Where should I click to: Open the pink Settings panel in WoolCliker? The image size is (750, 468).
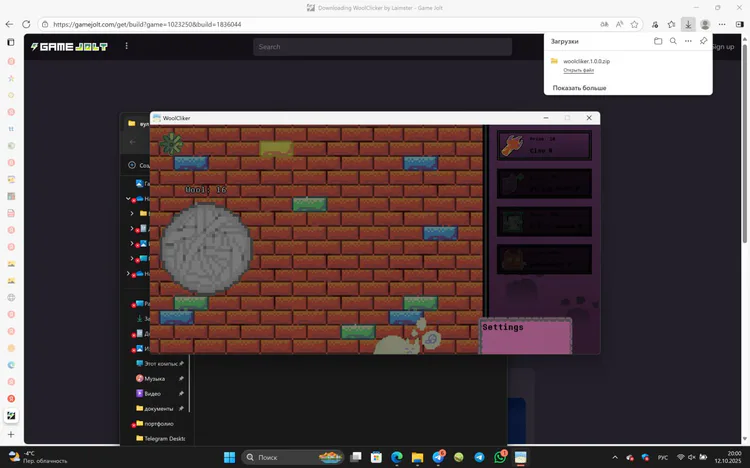pos(525,336)
